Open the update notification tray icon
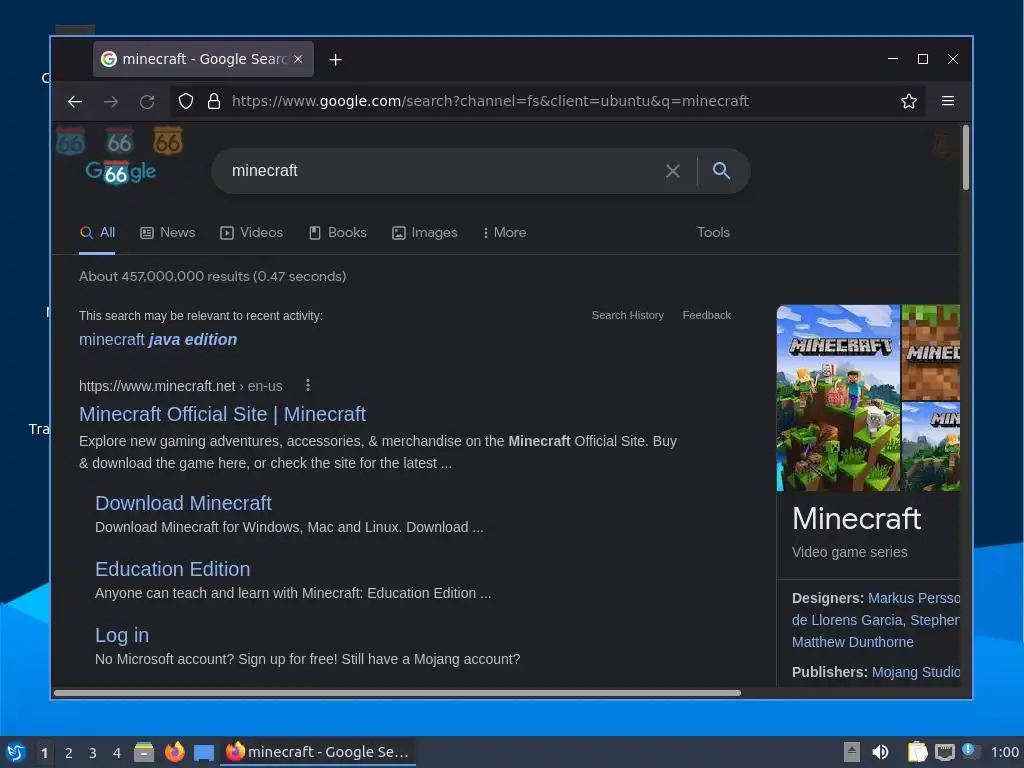The height and width of the screenshot is (768, 1024). (x=969, y=752)
